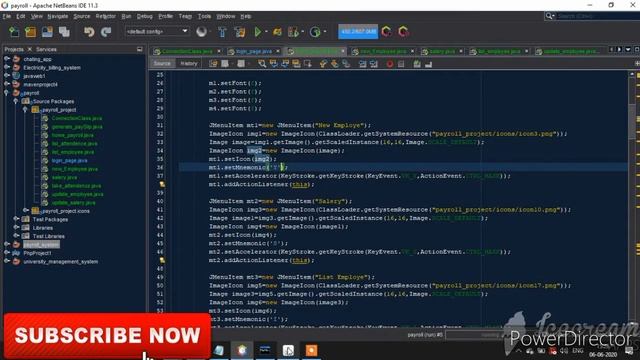Click the globe browser icon in toolbar
Image resolution: width=640 pixels, height=360 pixels.
(x=201, y=32)
